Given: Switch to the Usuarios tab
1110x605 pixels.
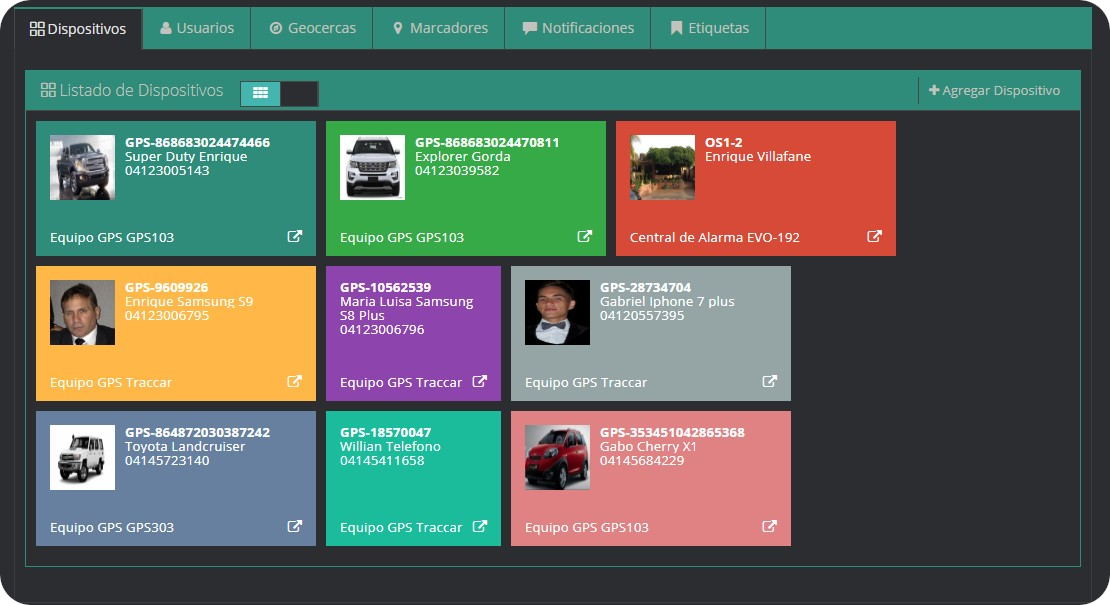Looking at the screenshot, I should pyautogui.click(x=197, y=28).
